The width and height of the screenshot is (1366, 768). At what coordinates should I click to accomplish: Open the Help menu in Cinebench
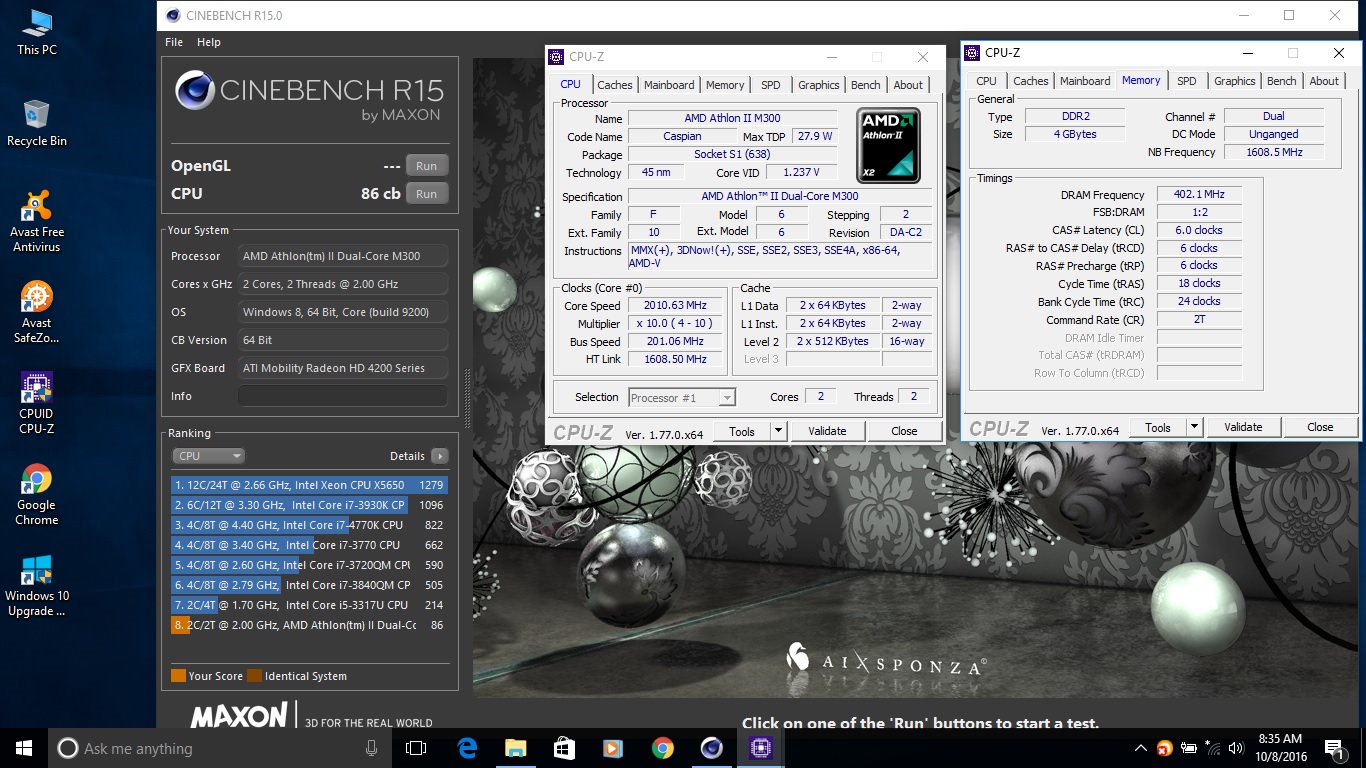(x=209, y=42)
